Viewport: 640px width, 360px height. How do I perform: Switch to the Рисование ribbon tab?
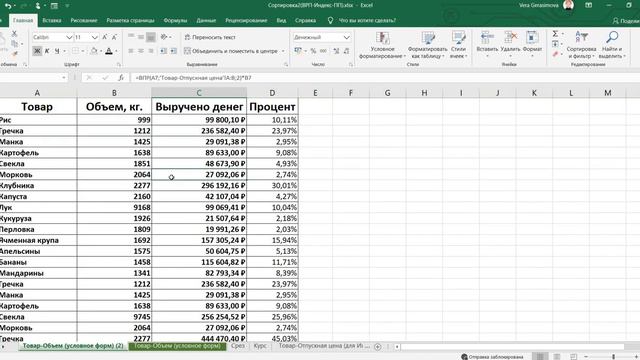click(x=84, y=20)
